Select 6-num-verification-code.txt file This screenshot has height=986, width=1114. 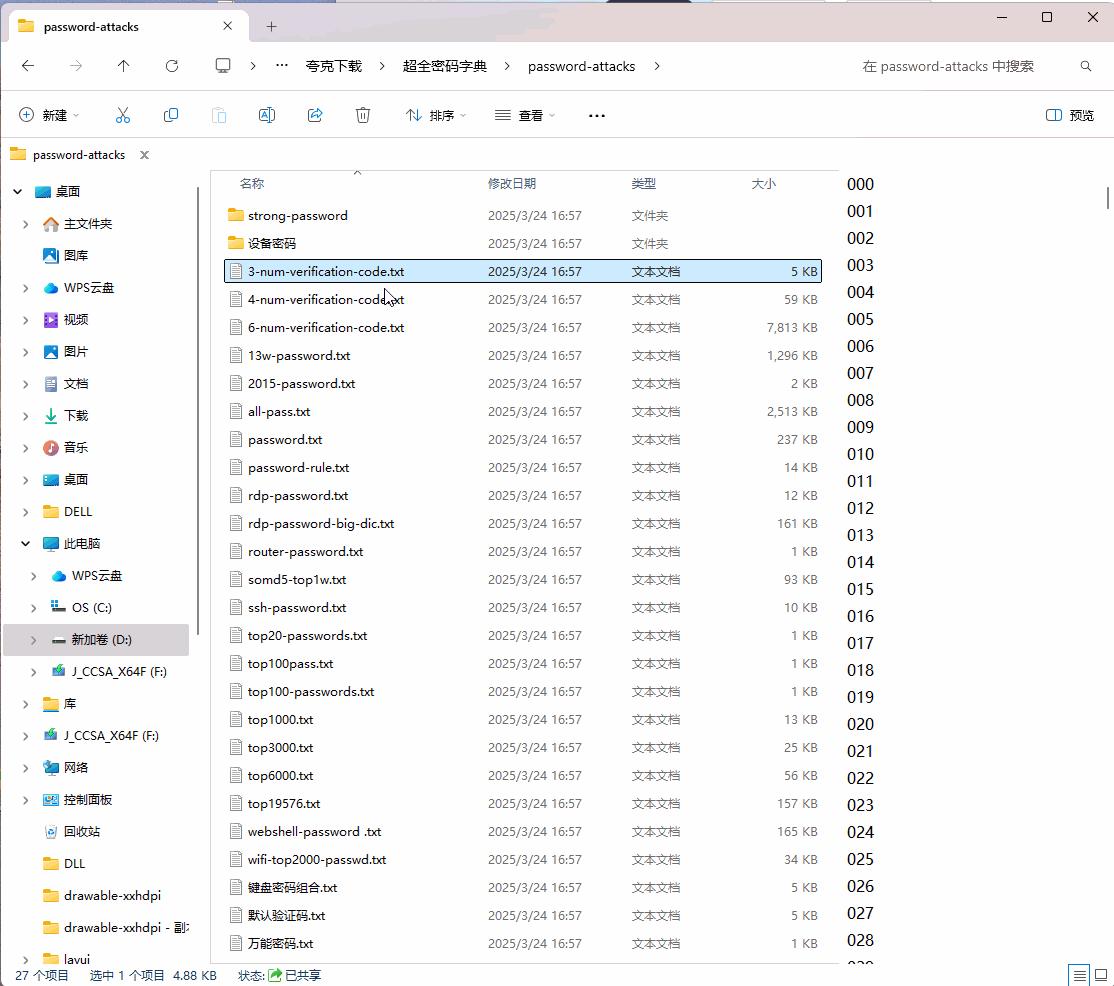click(523, 327)
